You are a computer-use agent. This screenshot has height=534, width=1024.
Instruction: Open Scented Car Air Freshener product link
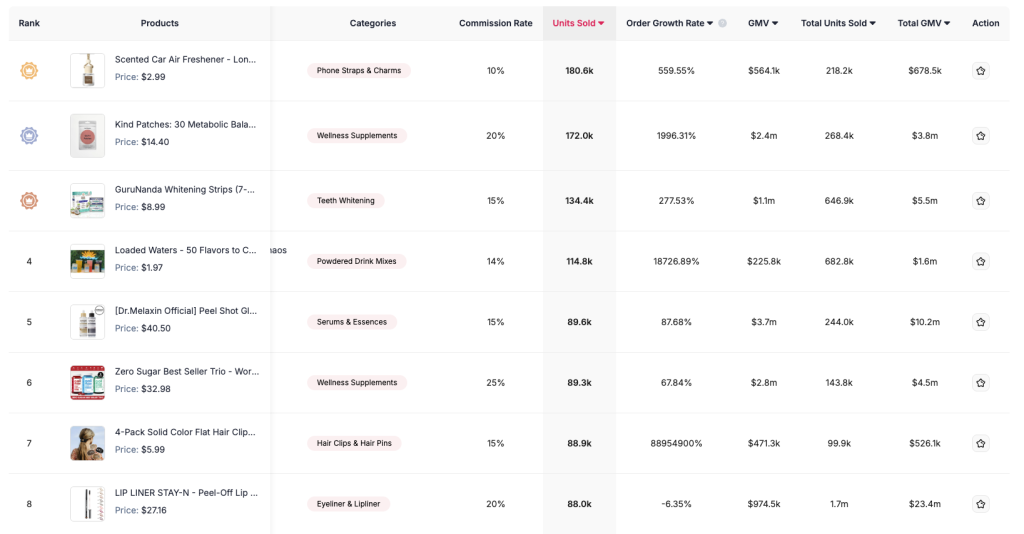(x=185, y=60)
